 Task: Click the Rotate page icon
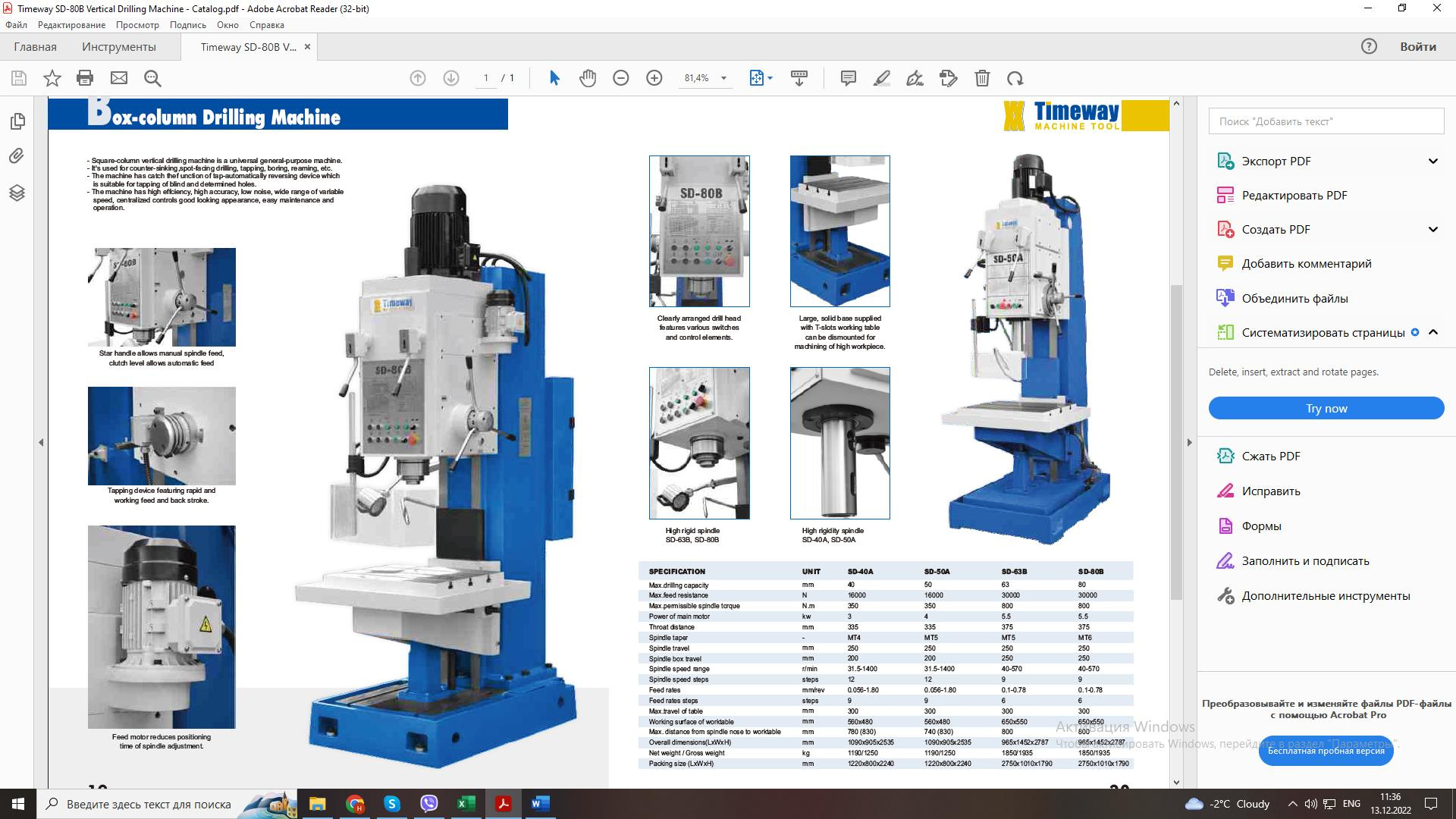point(1015,78)
